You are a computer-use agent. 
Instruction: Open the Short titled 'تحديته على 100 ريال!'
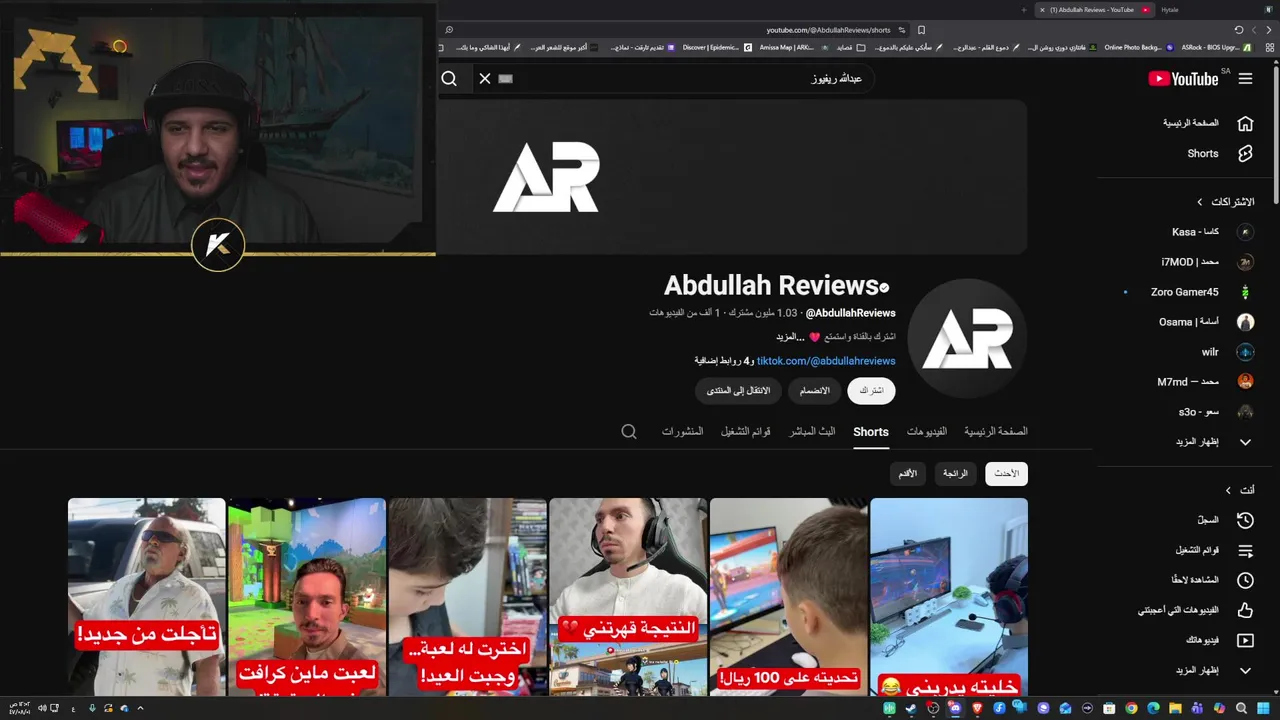[x=789, y=596]
